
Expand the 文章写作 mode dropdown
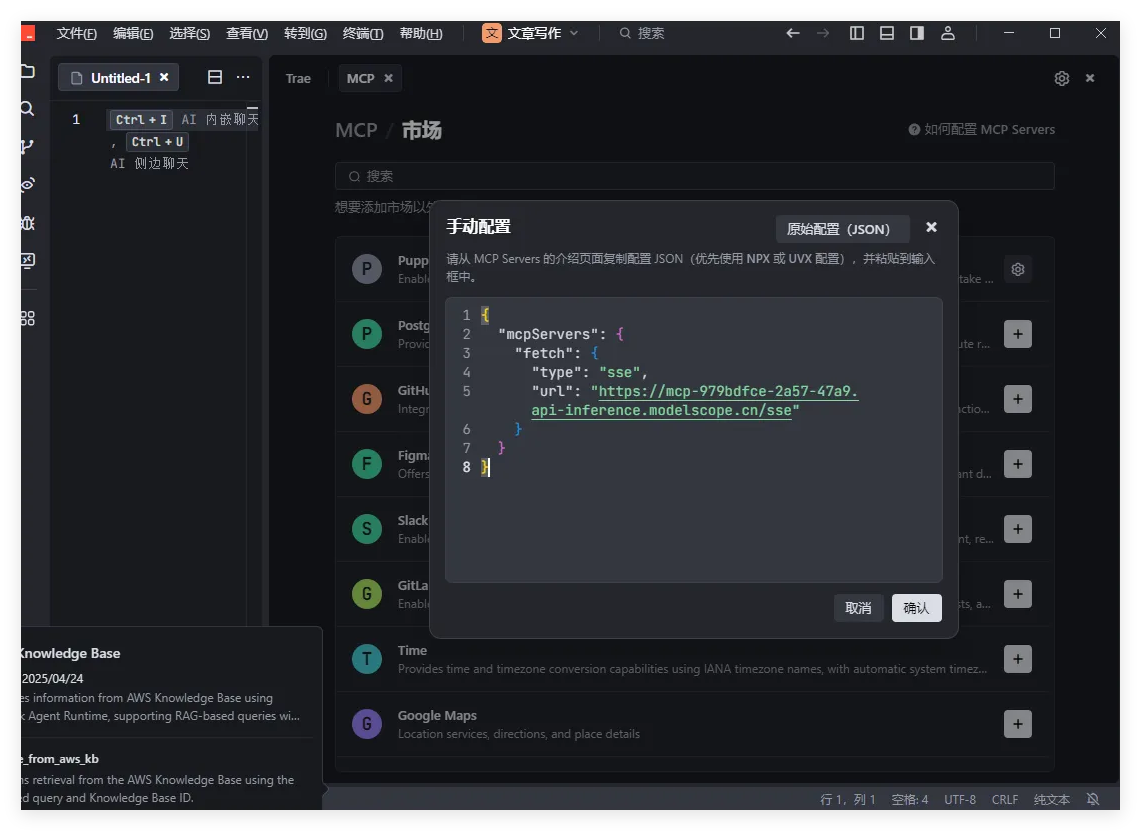tap(531, 33)
